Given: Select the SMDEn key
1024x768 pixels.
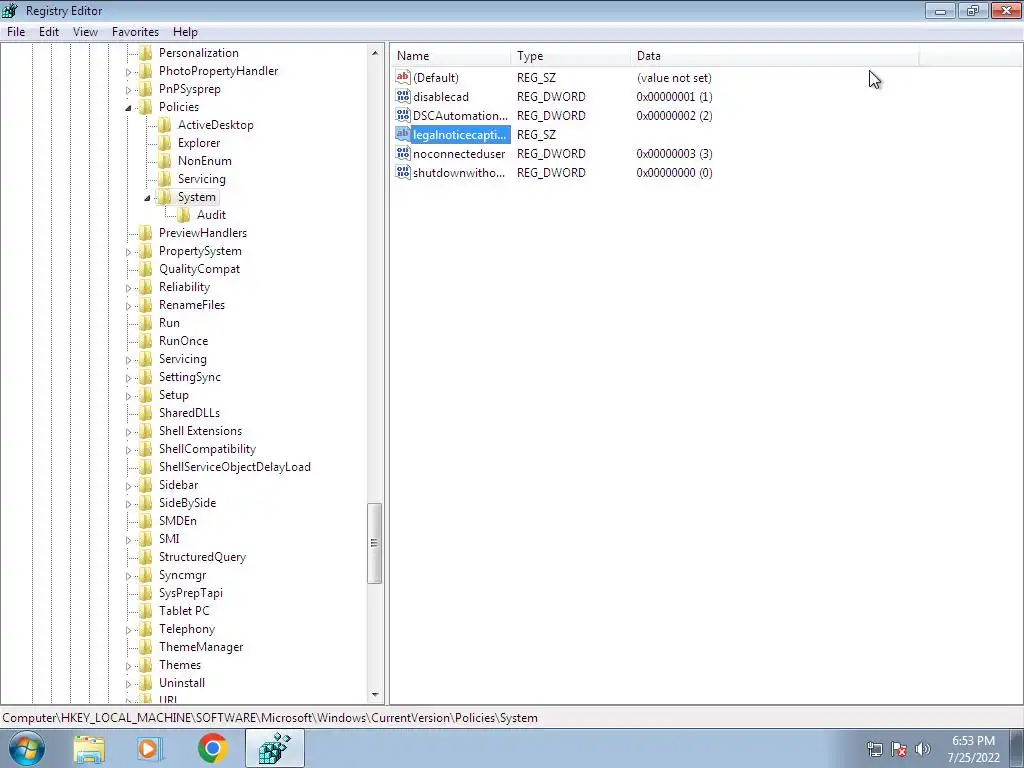Looking at the screenshot, I should pos(178,521).
